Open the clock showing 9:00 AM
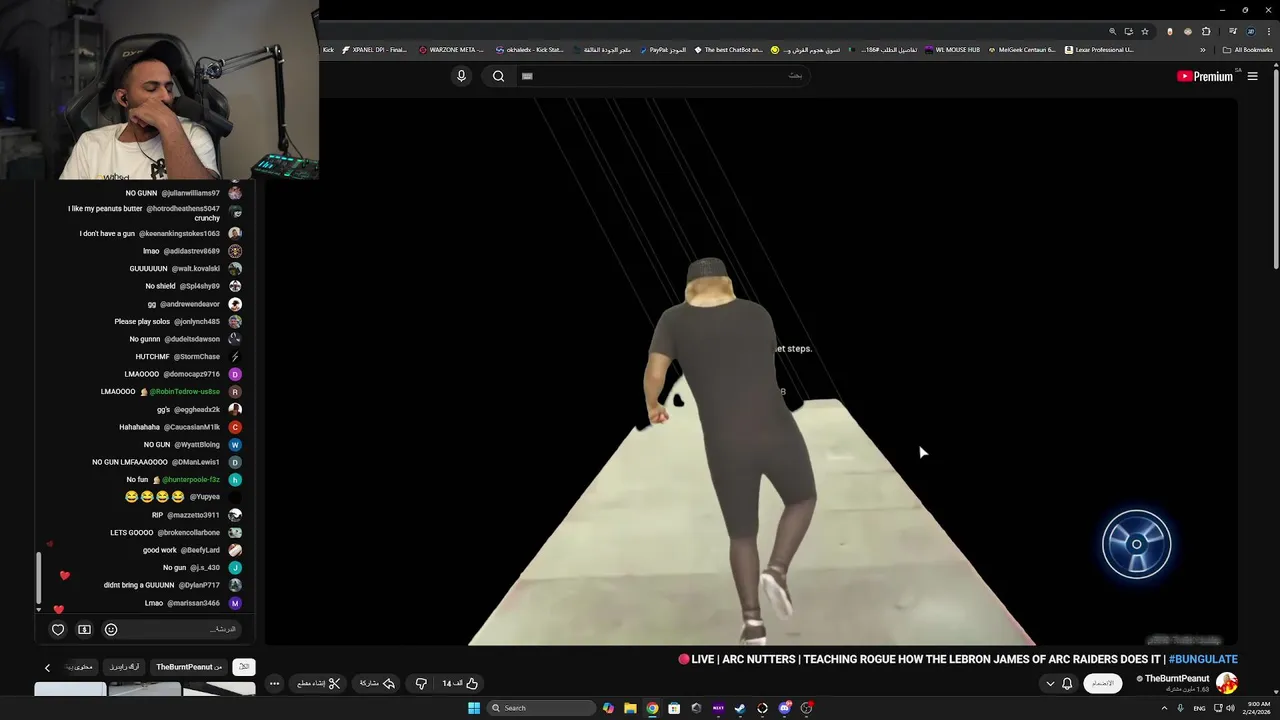Image resolution: width=1280 pixels, height=720 pixels. click(1257, 708)
